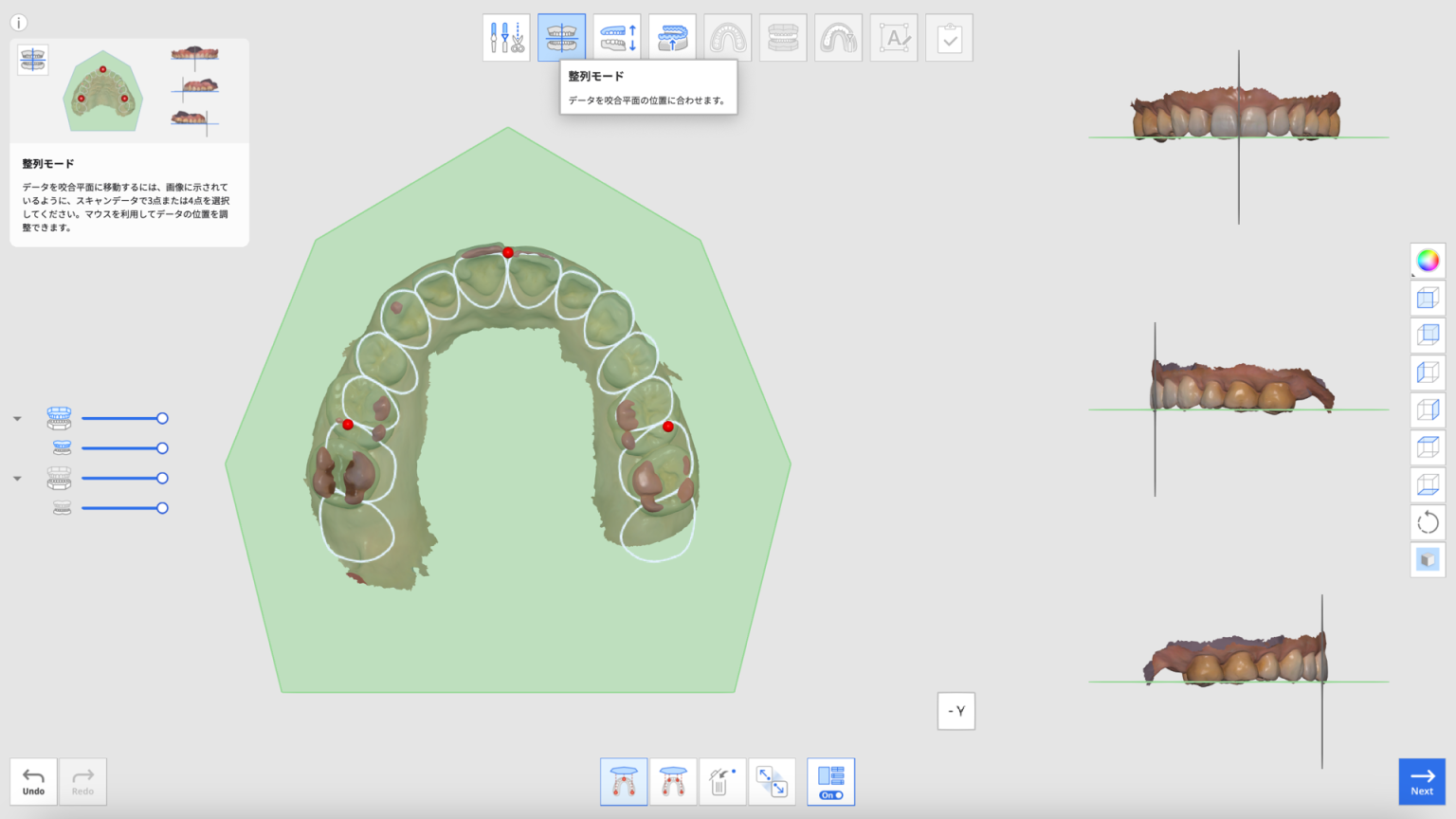Open the color wheel picker
The image size is (1456, 819).
1428,260
